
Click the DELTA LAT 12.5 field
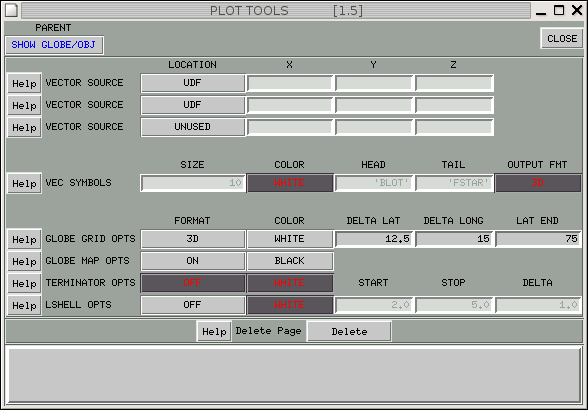point(374,239)
